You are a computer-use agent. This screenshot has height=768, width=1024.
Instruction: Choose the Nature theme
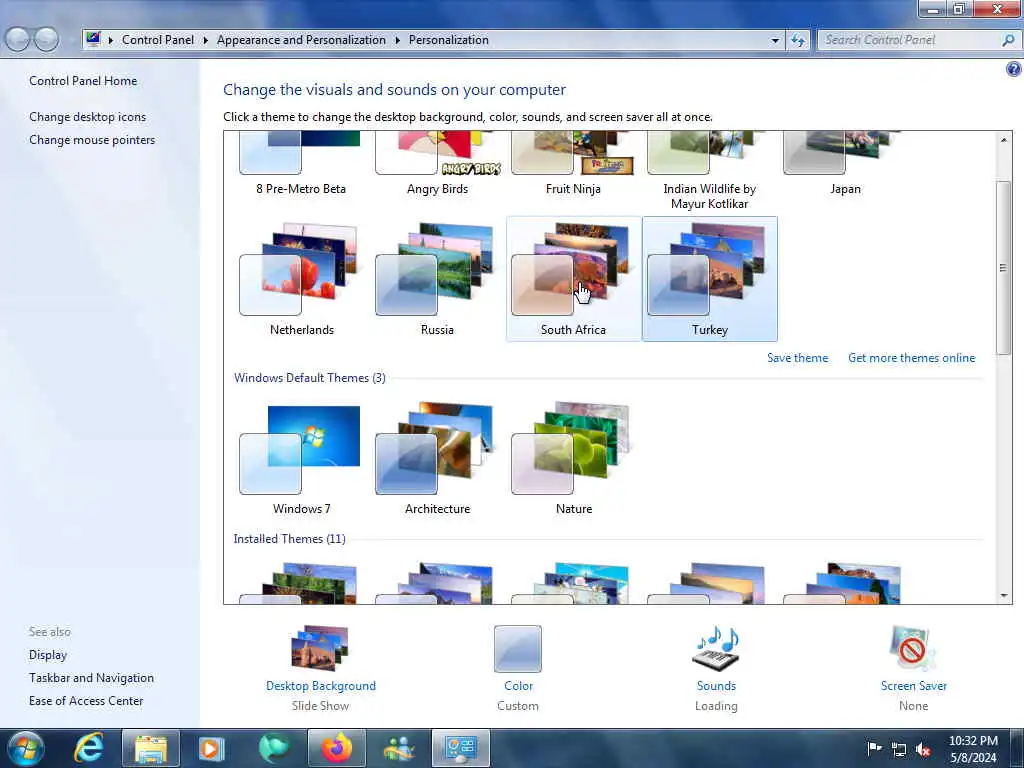pos(573,458)
